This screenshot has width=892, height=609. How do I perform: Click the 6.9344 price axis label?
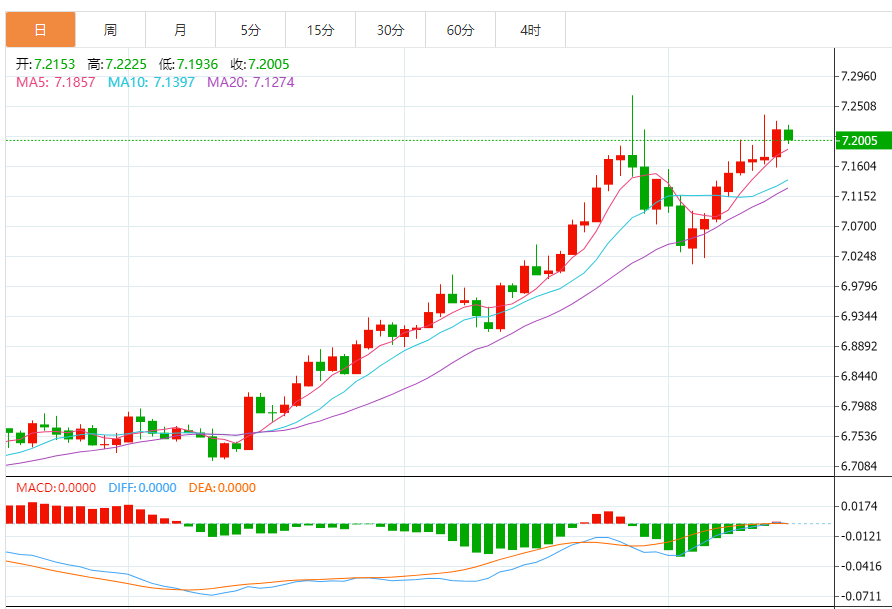tap(858, 316)
